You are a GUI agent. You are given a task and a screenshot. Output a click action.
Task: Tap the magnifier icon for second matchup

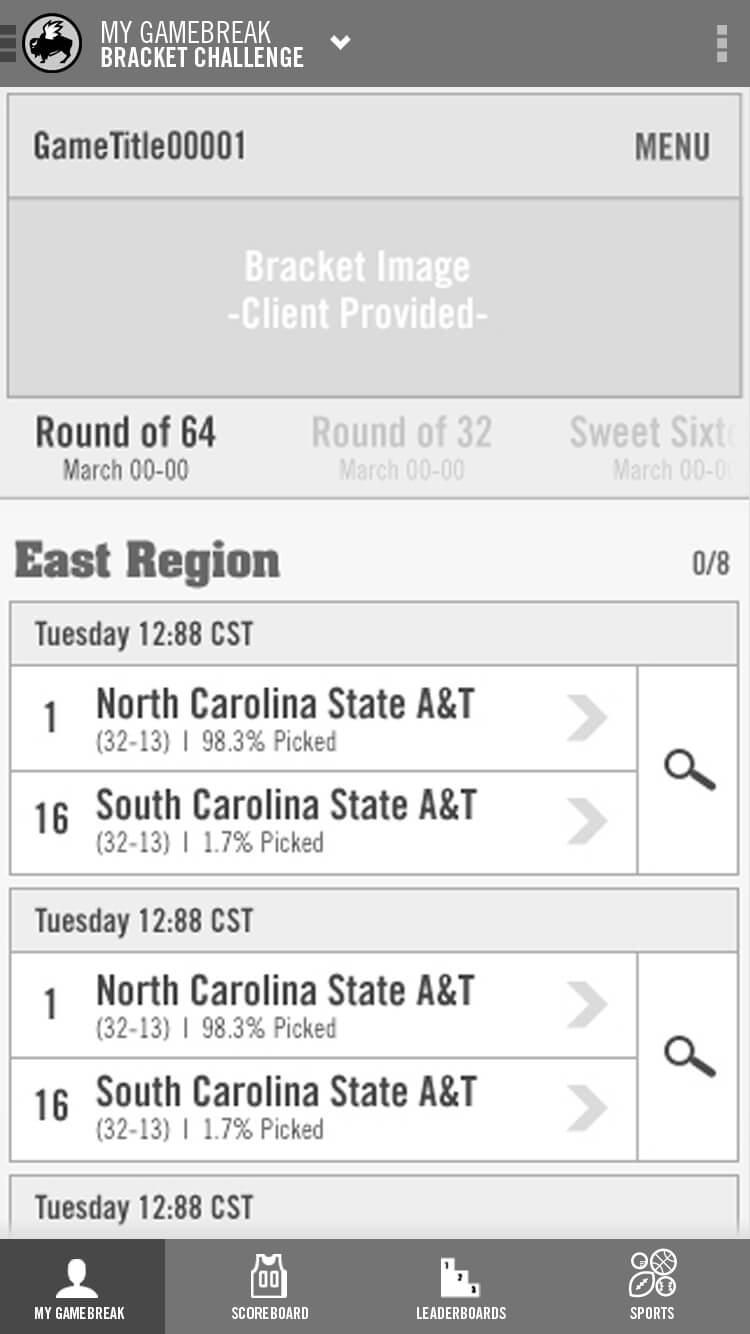(689, 1057)
